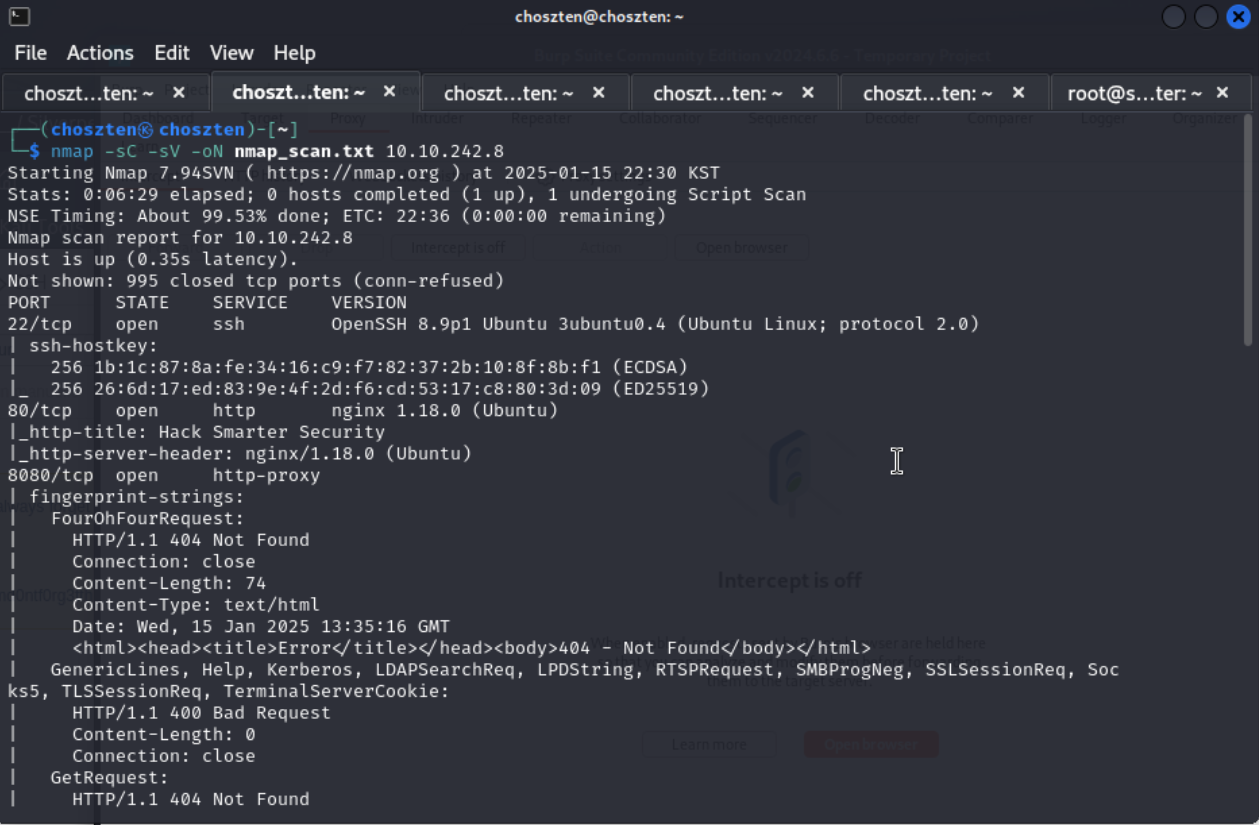Click the PORT column header

29,302
